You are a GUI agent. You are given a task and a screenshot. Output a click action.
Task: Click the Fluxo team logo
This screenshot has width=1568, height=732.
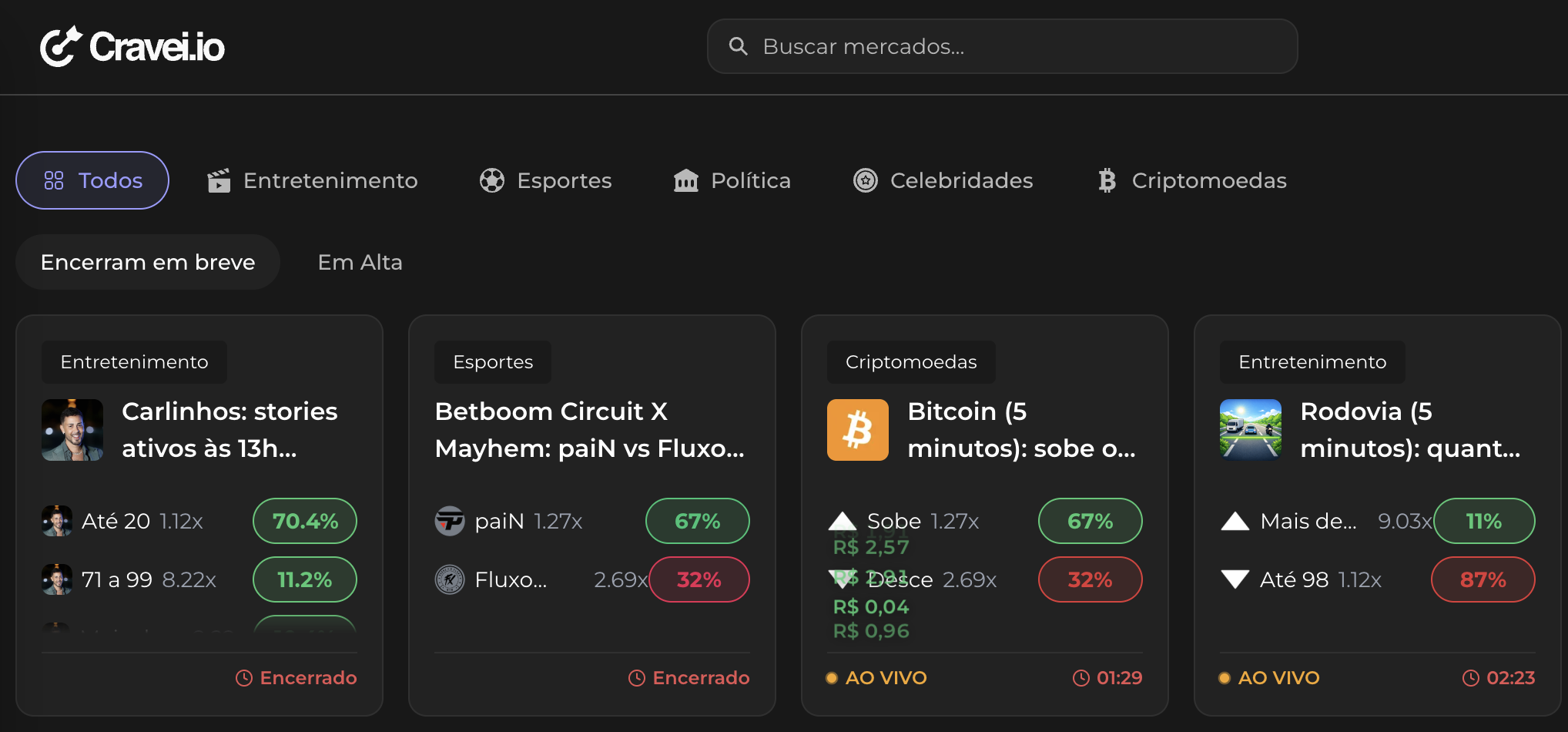tap(451, 579)
